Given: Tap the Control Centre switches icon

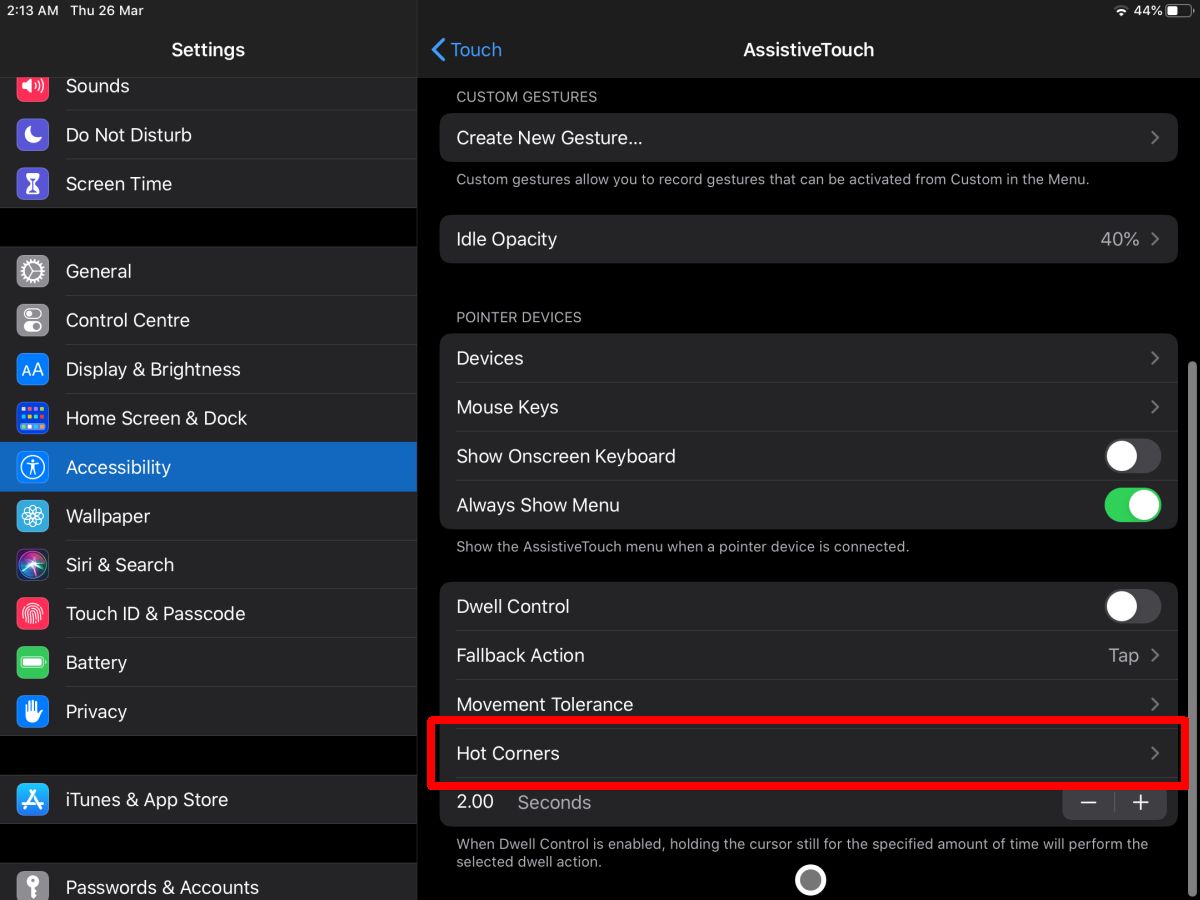Looking at the screenshot, I should coord(33,320).
